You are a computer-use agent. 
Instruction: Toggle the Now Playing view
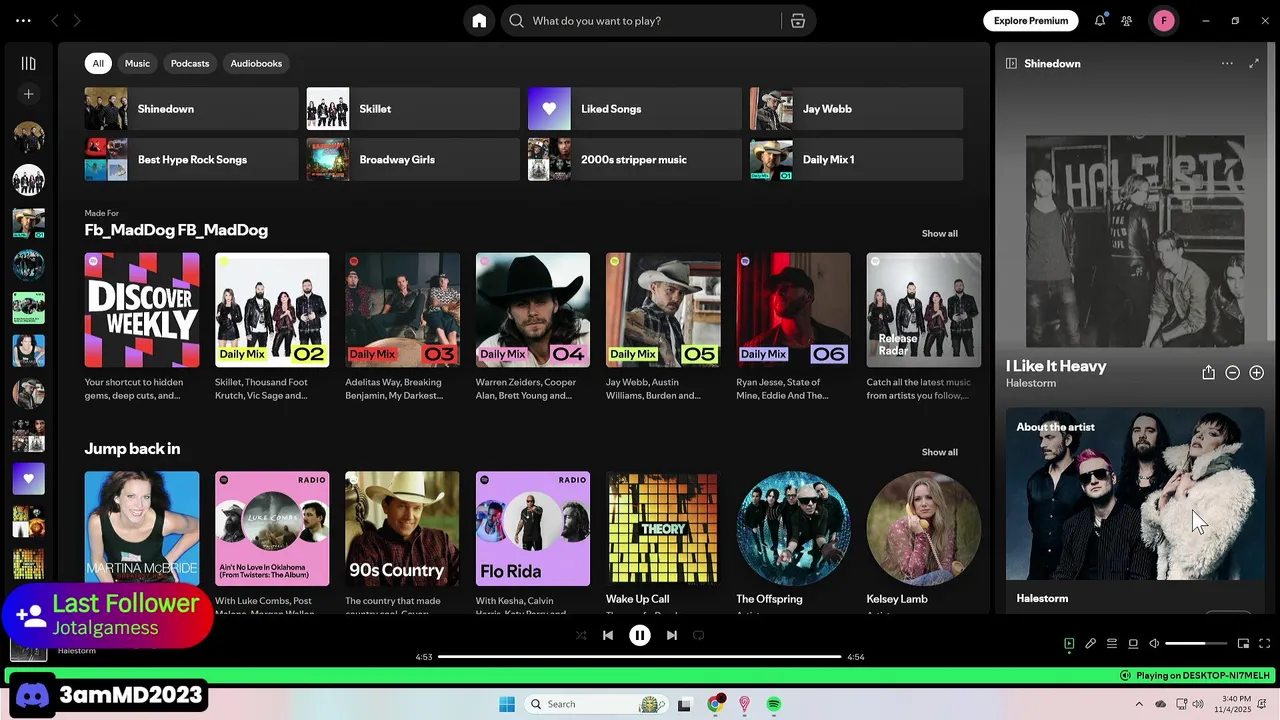coord(1069,644)
